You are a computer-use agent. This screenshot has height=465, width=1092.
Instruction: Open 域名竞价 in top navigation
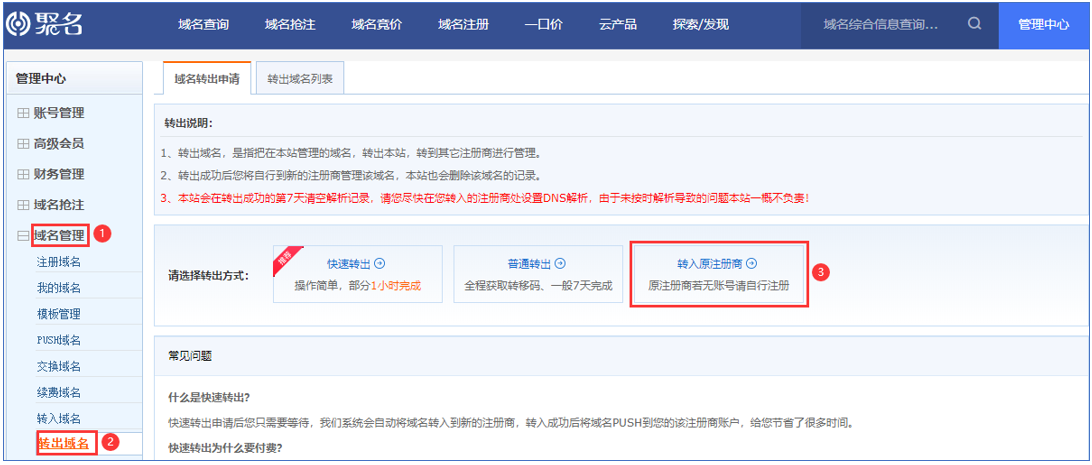tap(377, 24)
